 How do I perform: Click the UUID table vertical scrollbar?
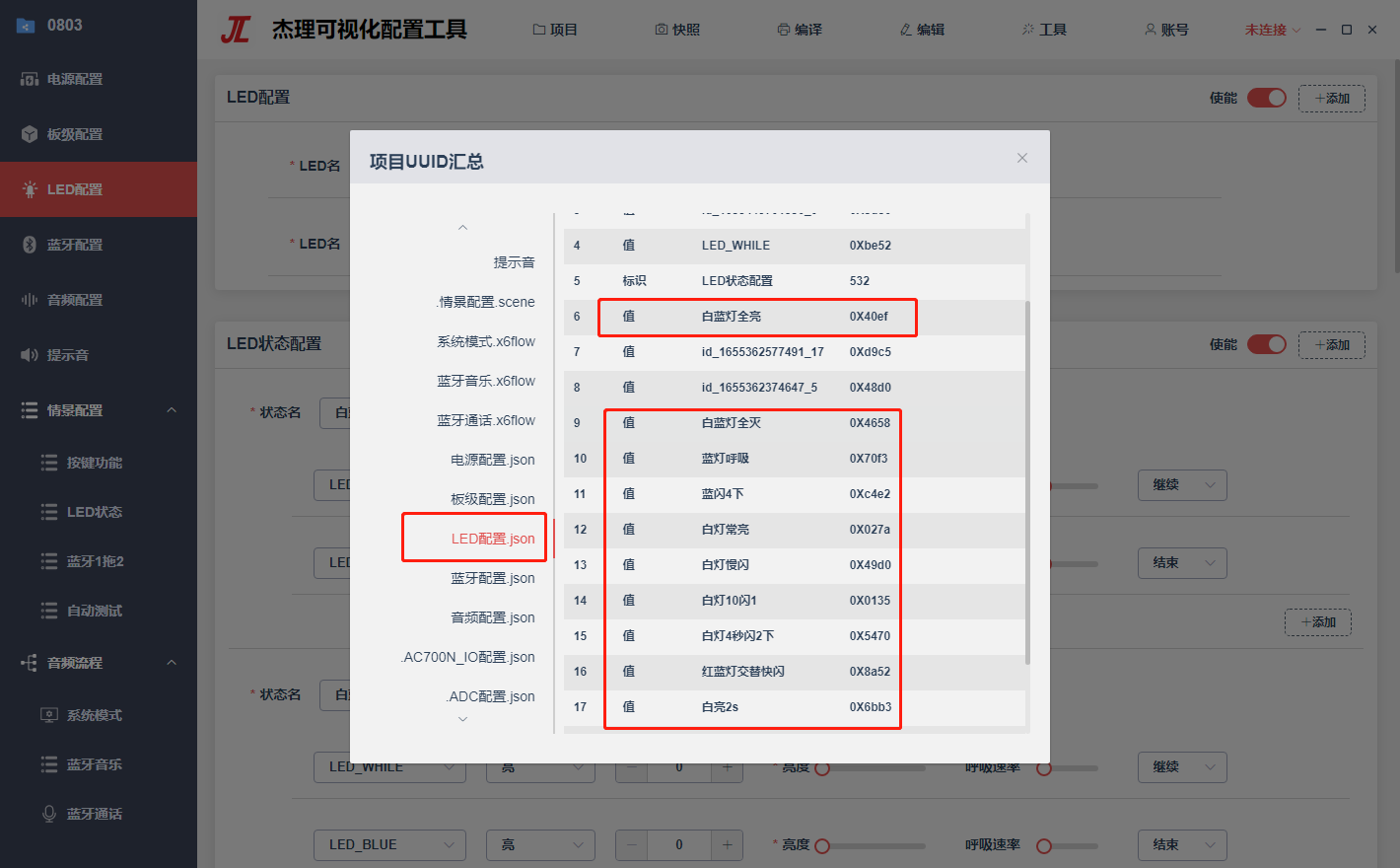point(1027,483)
